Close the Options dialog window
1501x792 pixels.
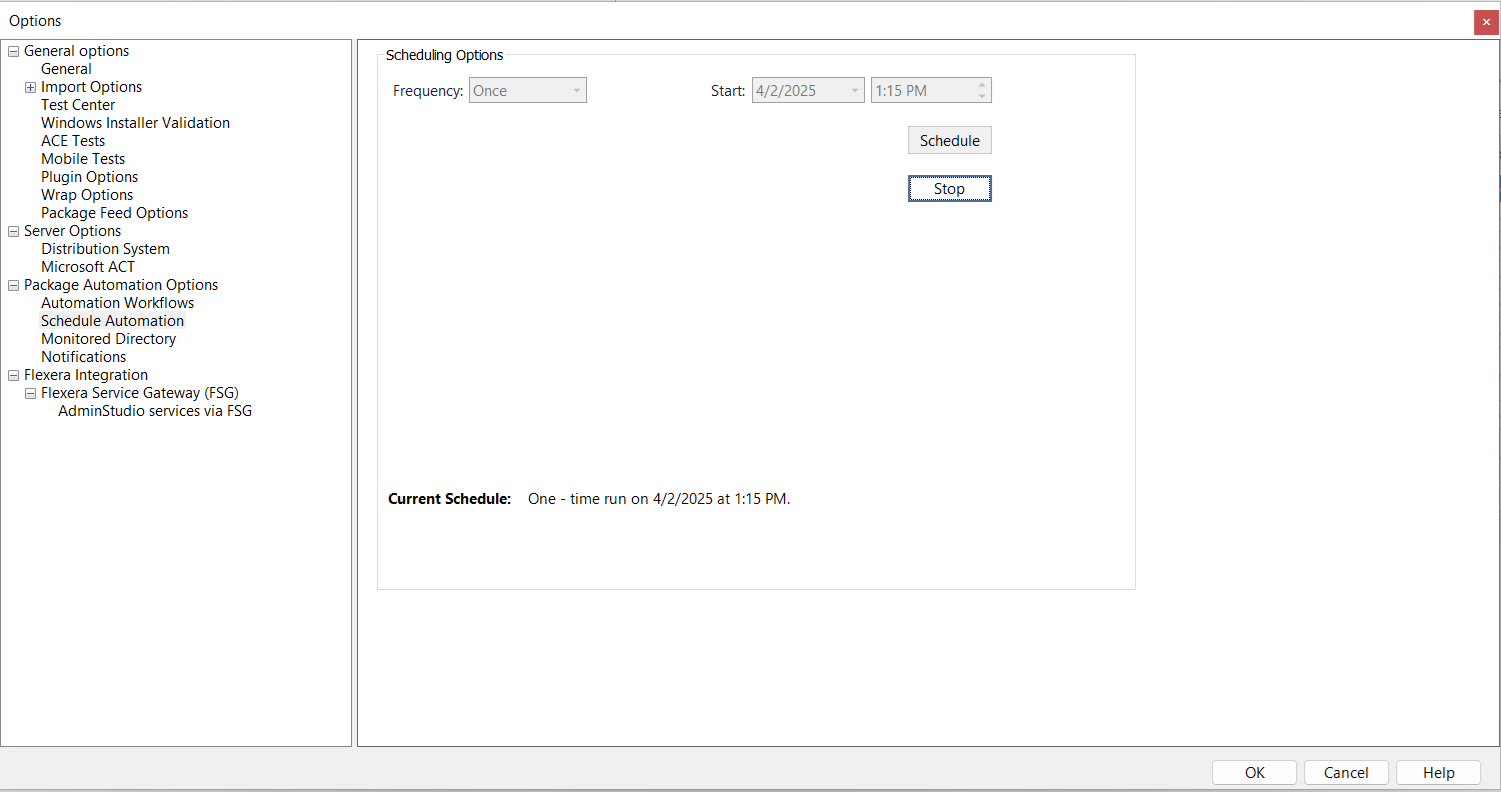[1485, 22]
